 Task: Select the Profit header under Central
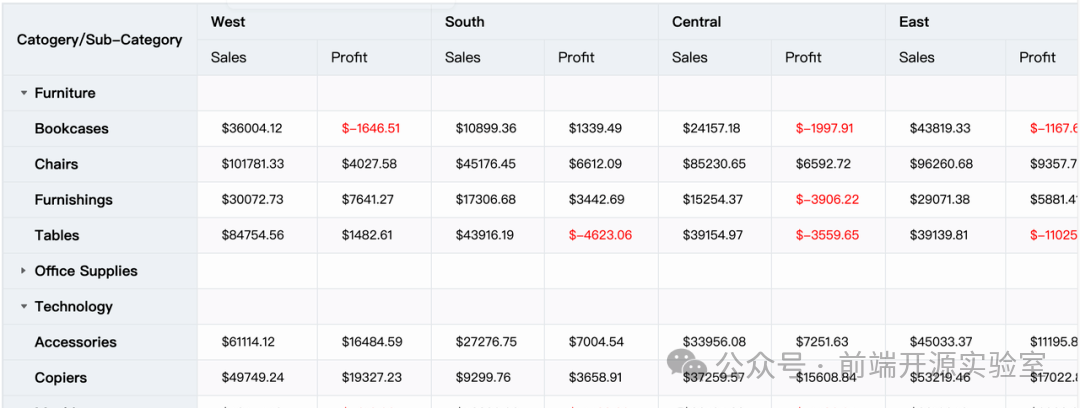(x=803, y=57)
